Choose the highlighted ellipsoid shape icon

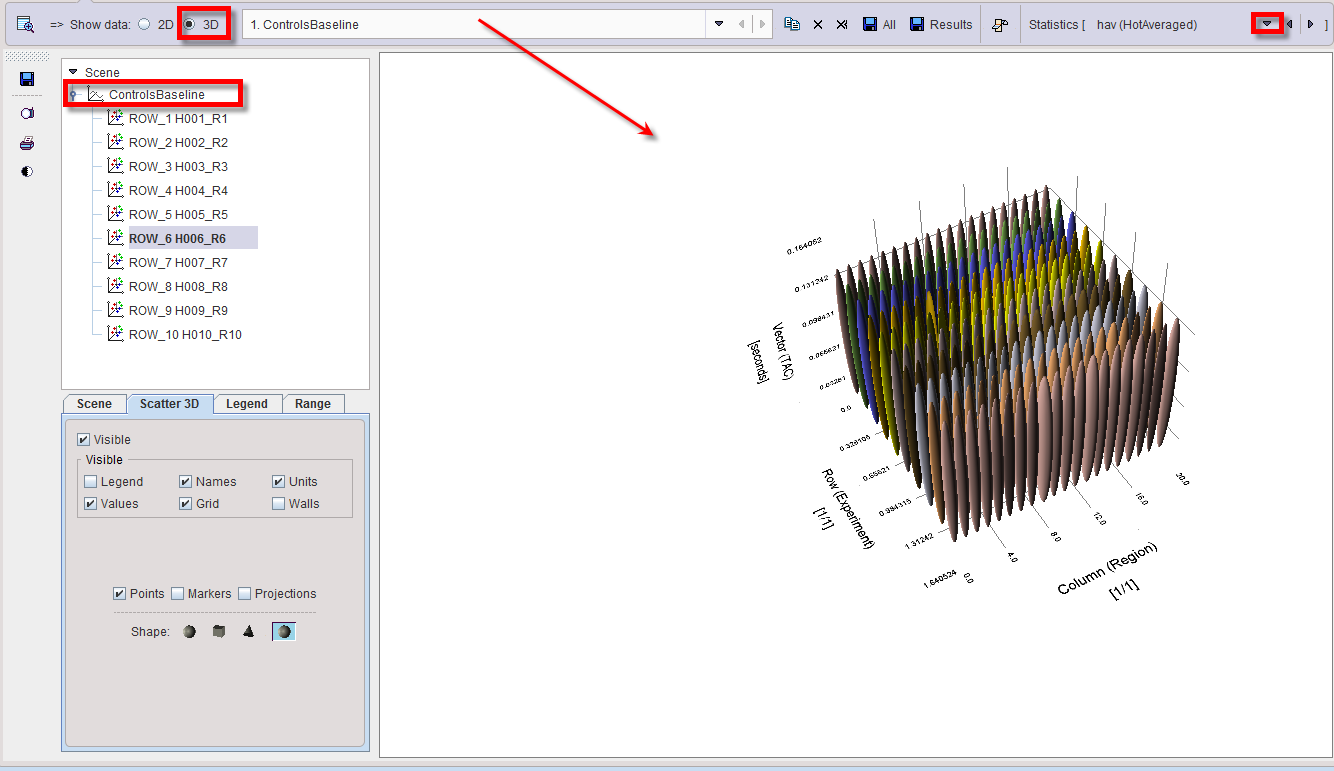coord(284,632)
